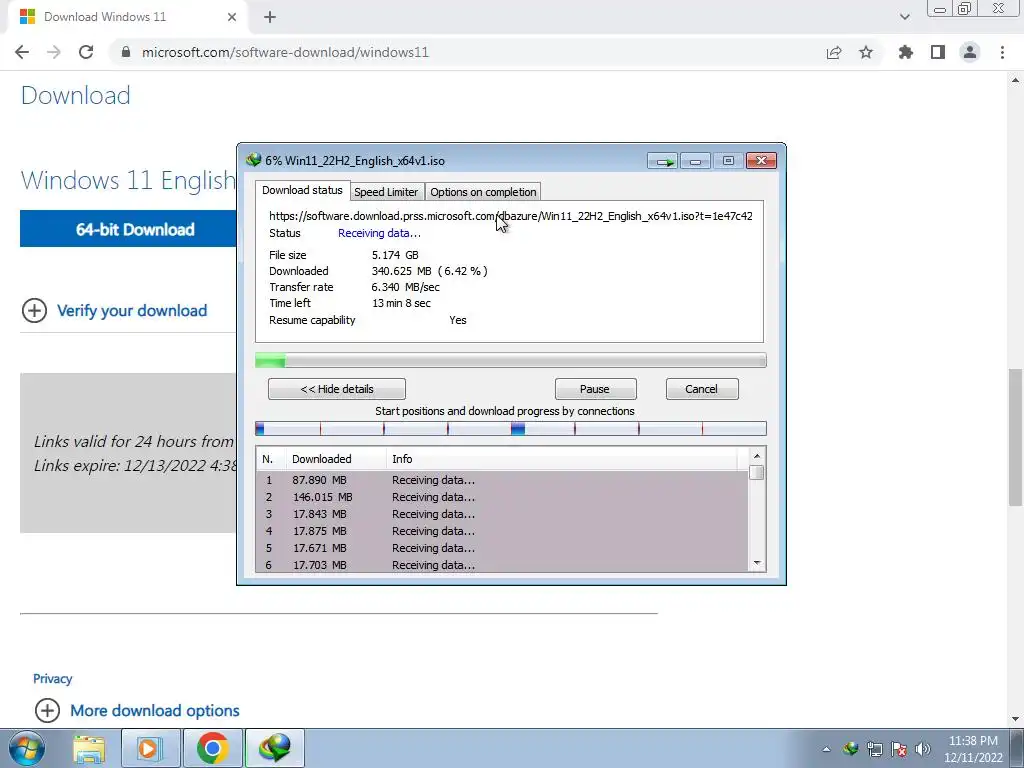Open a new browser tab
Image resolution: width=1024 pixels, height=768 pixels.
pos(270,17)
